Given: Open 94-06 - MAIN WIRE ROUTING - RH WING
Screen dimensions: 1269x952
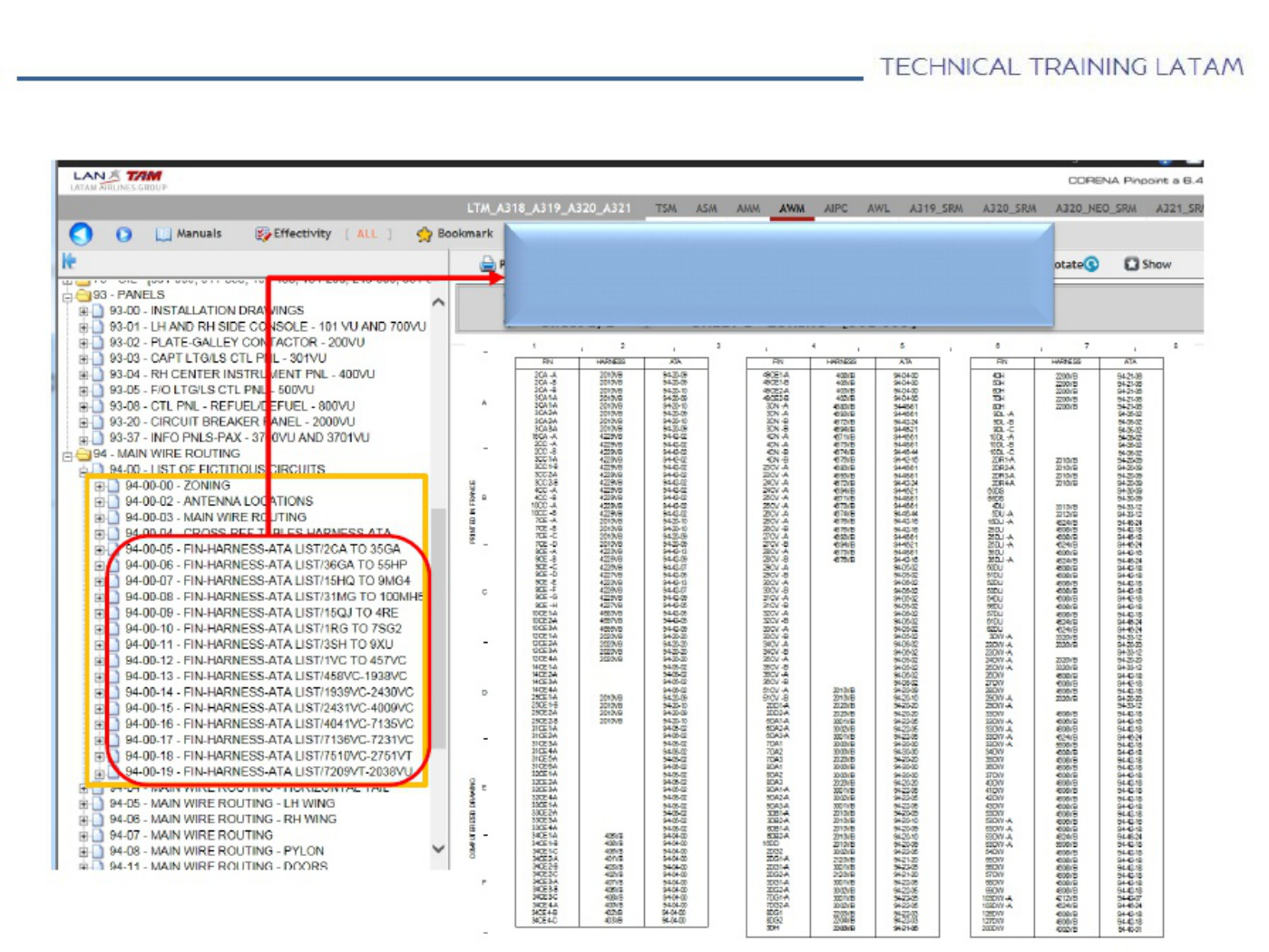Looking at the screenshot, I should coord(223,820).
